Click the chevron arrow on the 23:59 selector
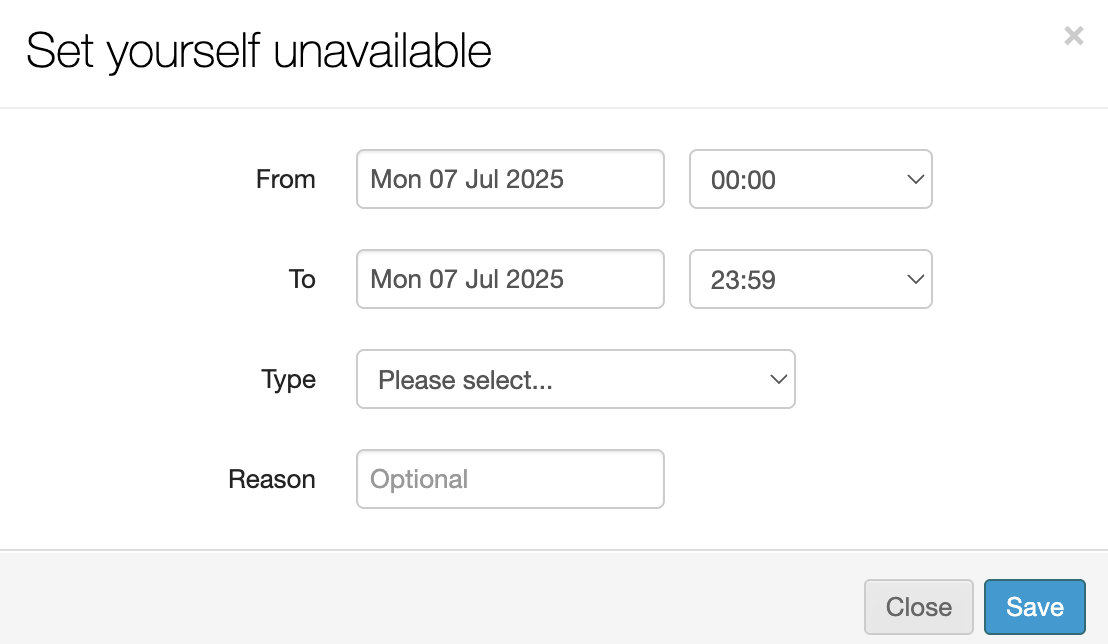Image resolution: width=1108 pixels, height=644 pixels. click(x=914, y=279)
